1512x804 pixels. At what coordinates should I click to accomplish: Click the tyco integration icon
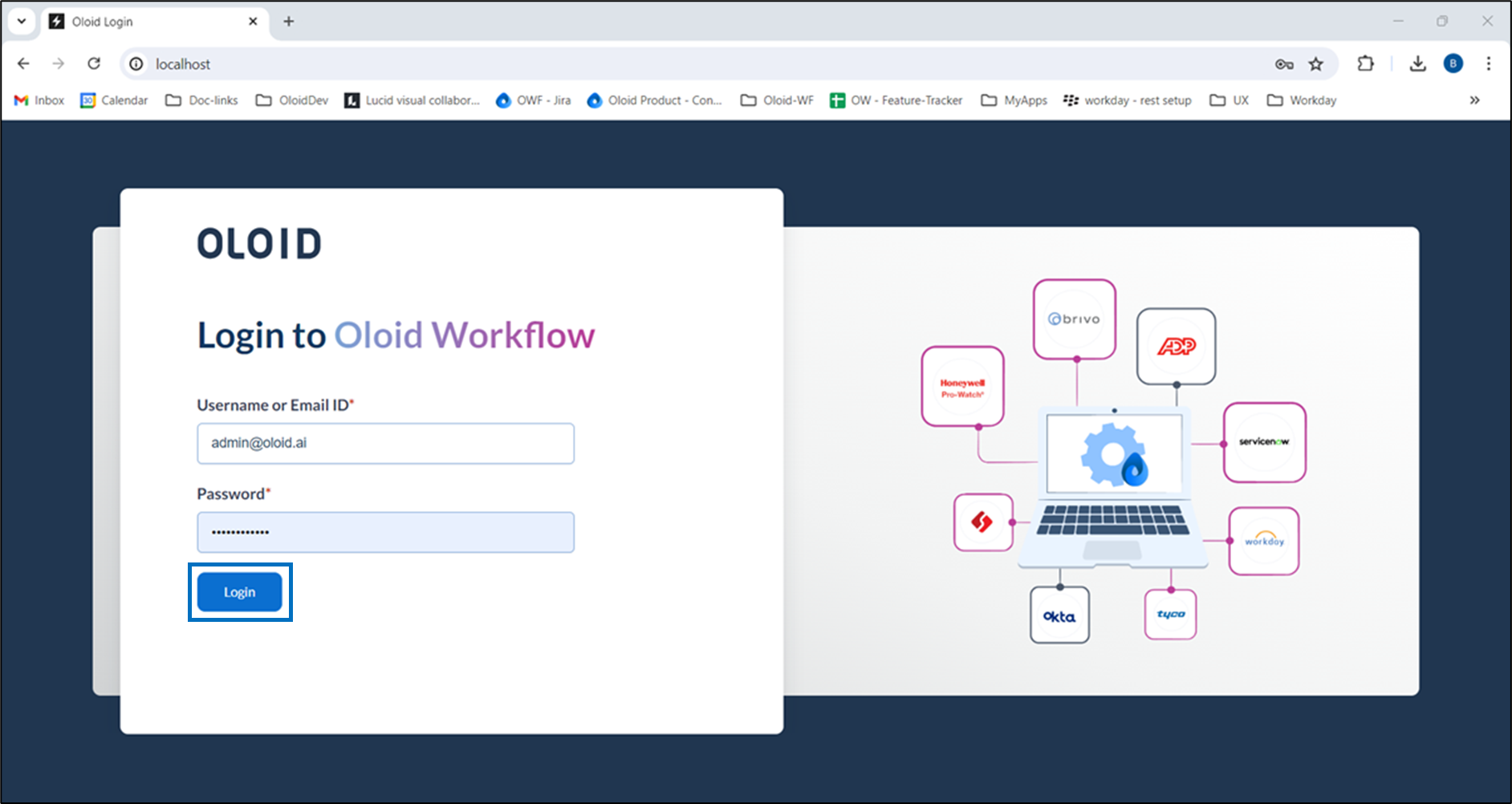coord(1171,615)
